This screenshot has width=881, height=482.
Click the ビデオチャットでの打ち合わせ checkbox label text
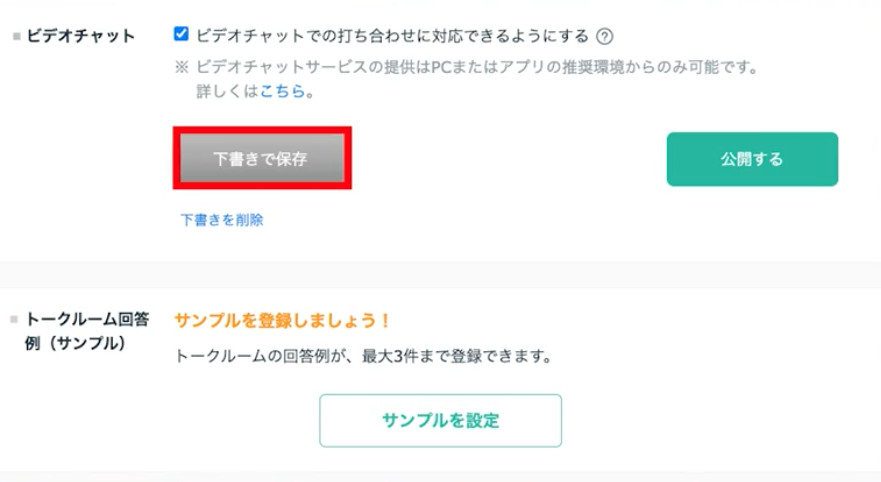tap(392, 37)
